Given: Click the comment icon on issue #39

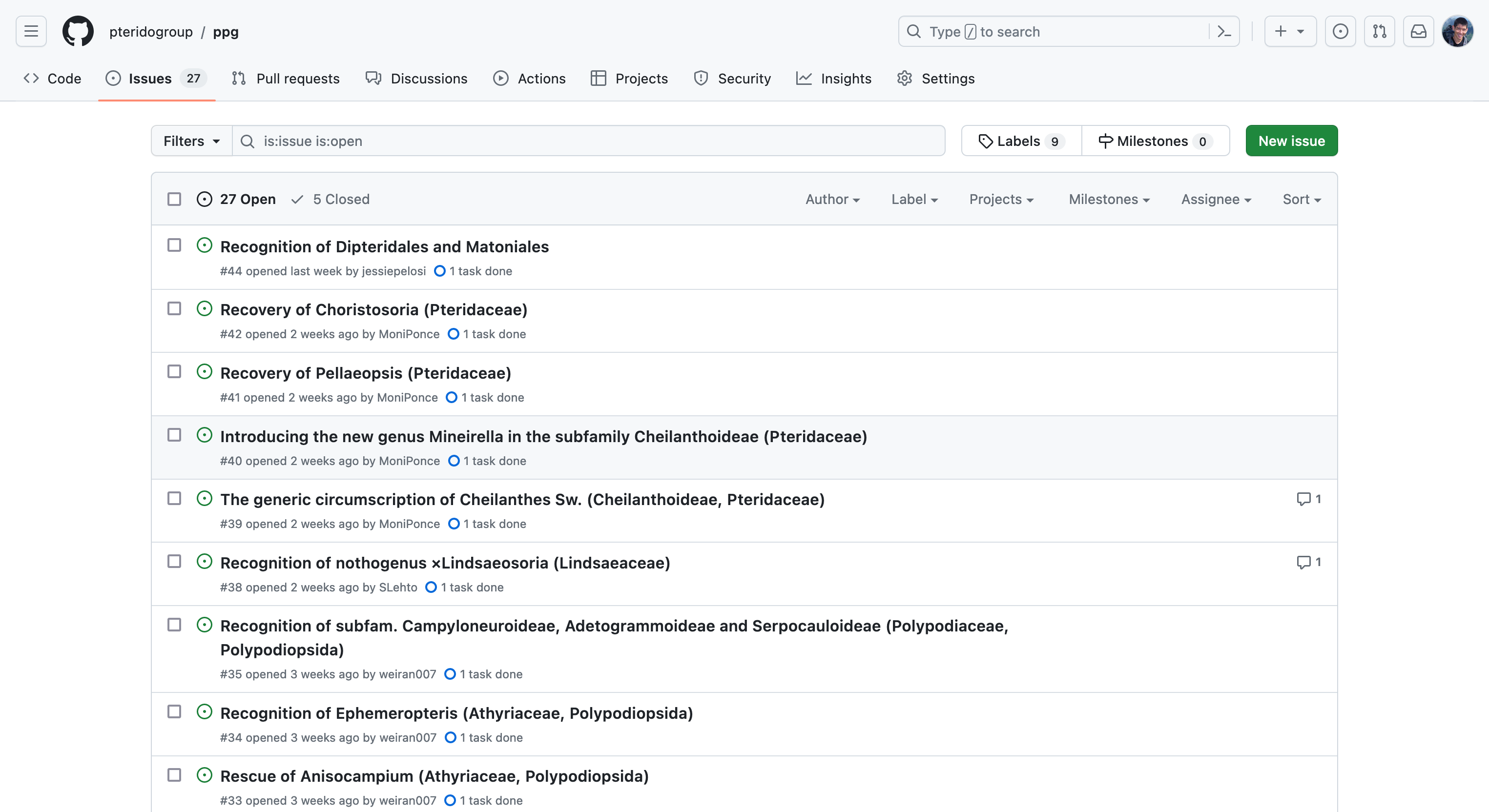Looking at the screenshot, I should pos(1303,499).
